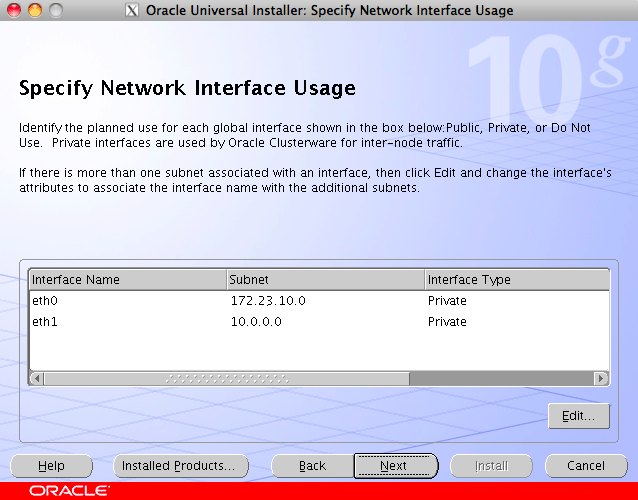Sort by Interface Name column header
Viewport: 638px width, 500px height.
click(127, 280)
